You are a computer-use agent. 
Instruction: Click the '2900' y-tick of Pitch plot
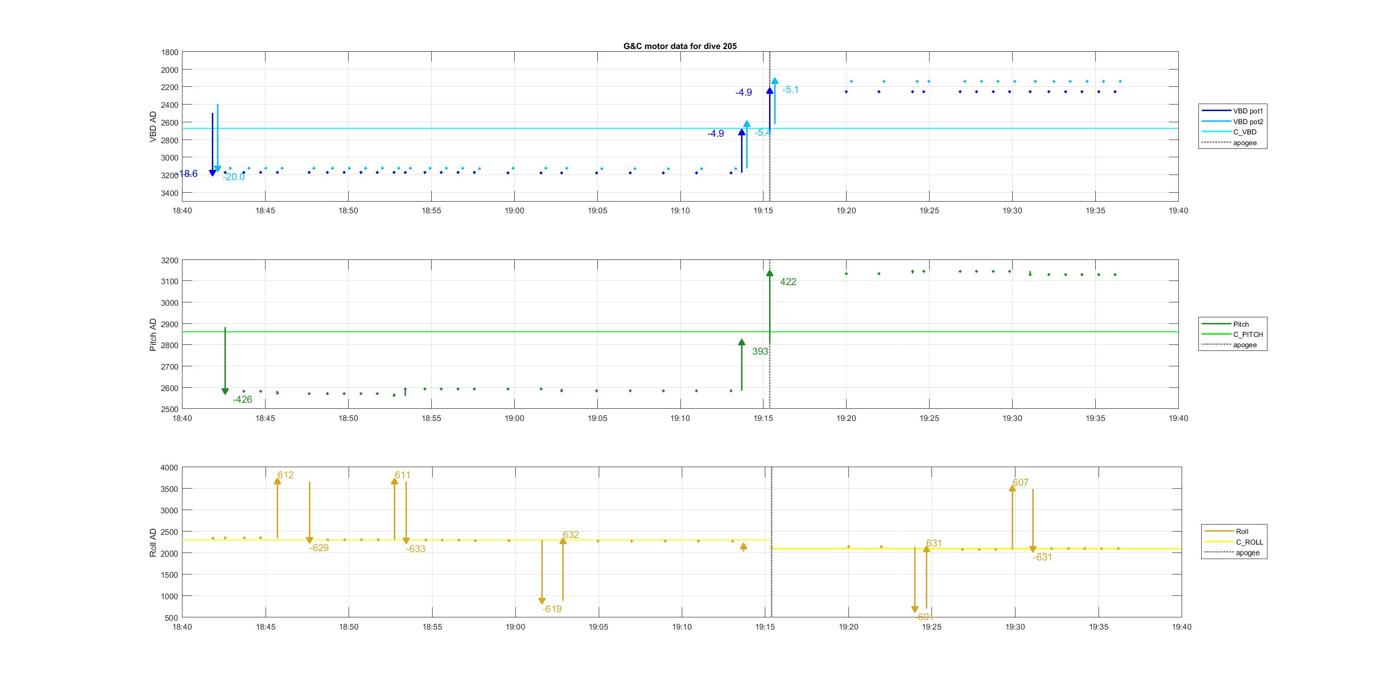click(x=170, y=324)
